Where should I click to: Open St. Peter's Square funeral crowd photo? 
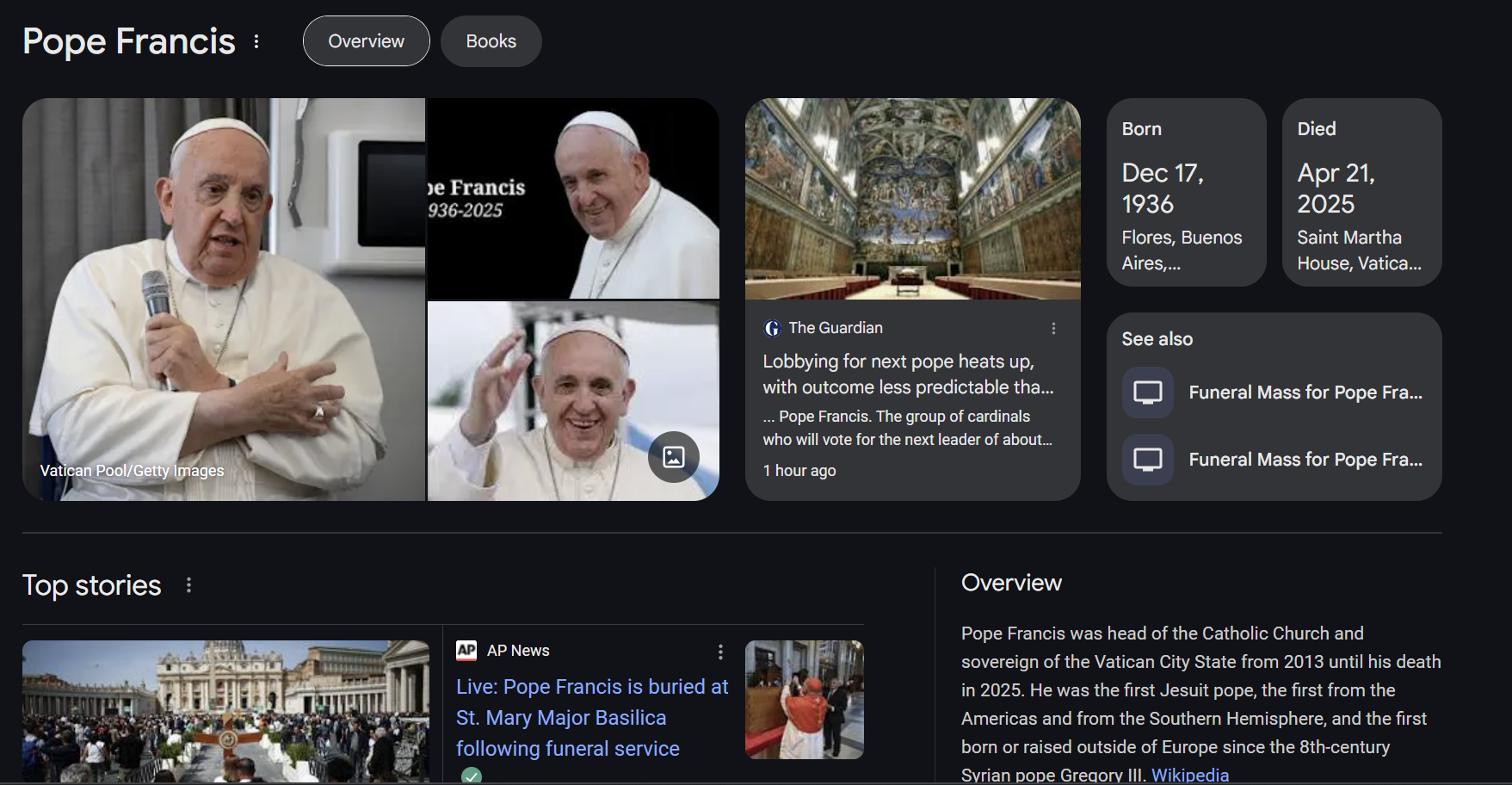225,711
